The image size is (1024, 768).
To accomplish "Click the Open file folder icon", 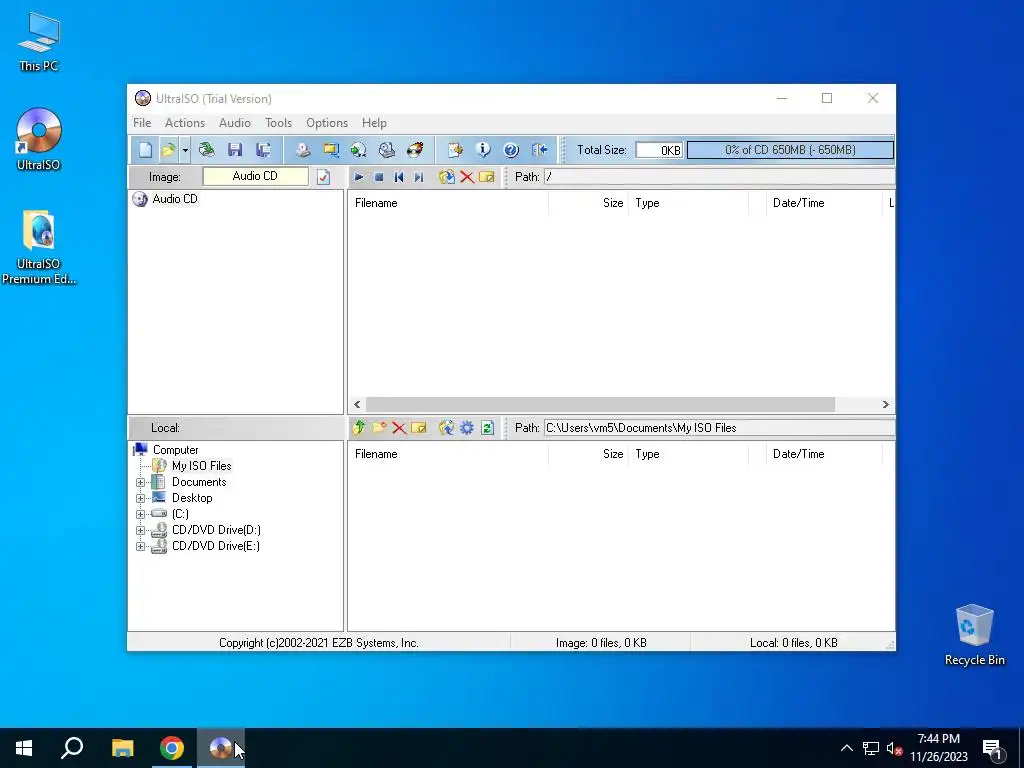I will (168, 150).
